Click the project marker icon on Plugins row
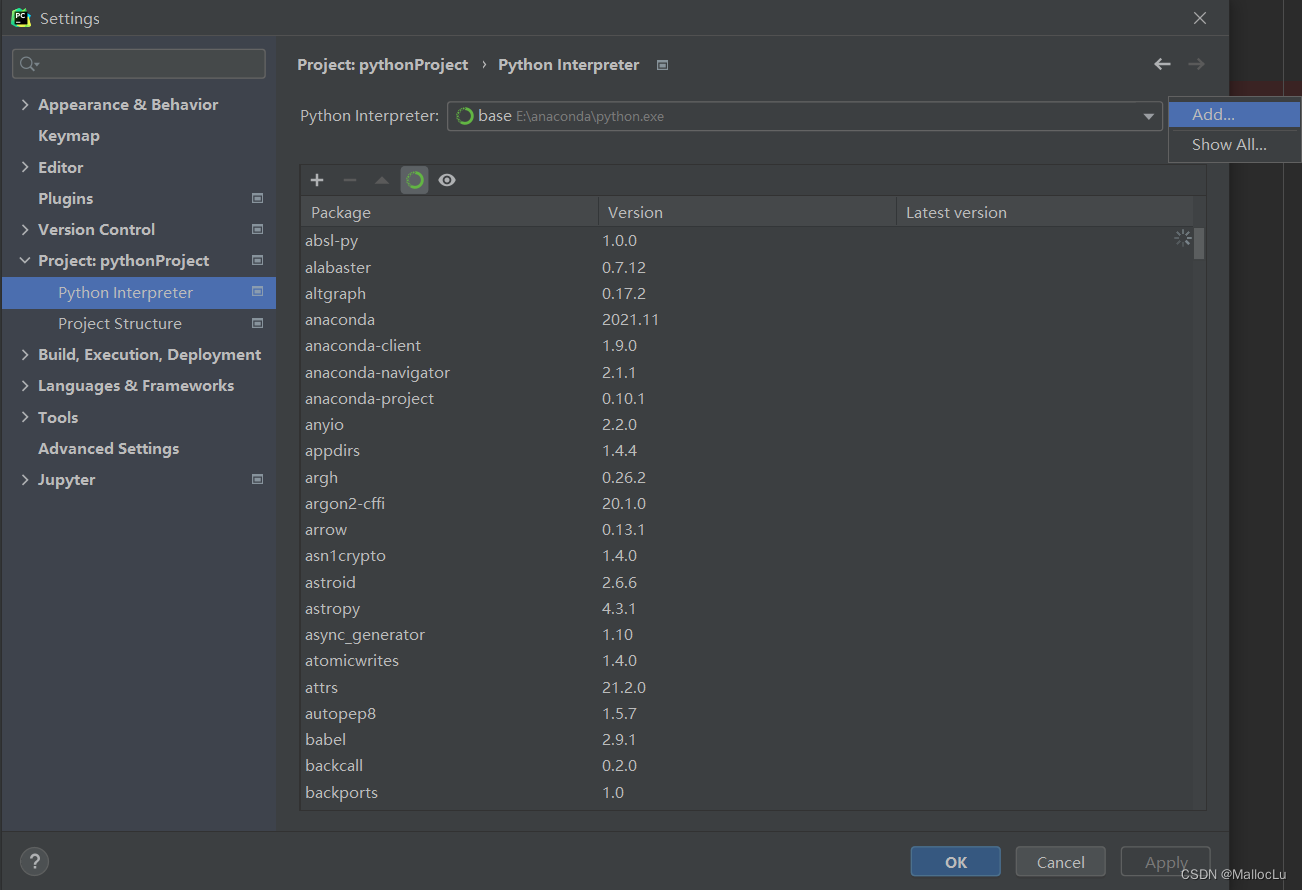Image resolution: width=1302 pixels, height=890 pixels. click(x=257, y=198)
